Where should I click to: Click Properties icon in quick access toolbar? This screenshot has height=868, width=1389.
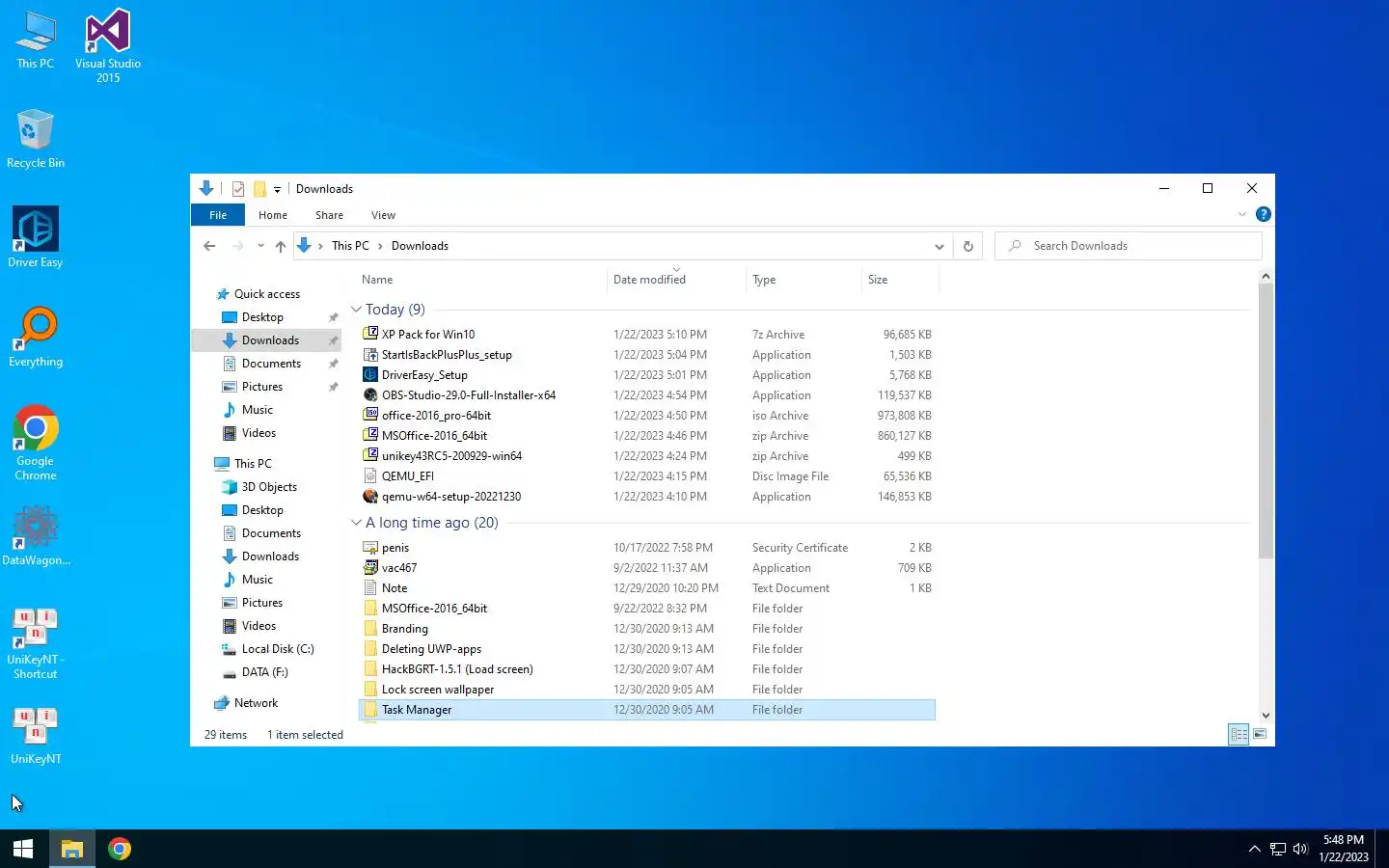(238, 189)
